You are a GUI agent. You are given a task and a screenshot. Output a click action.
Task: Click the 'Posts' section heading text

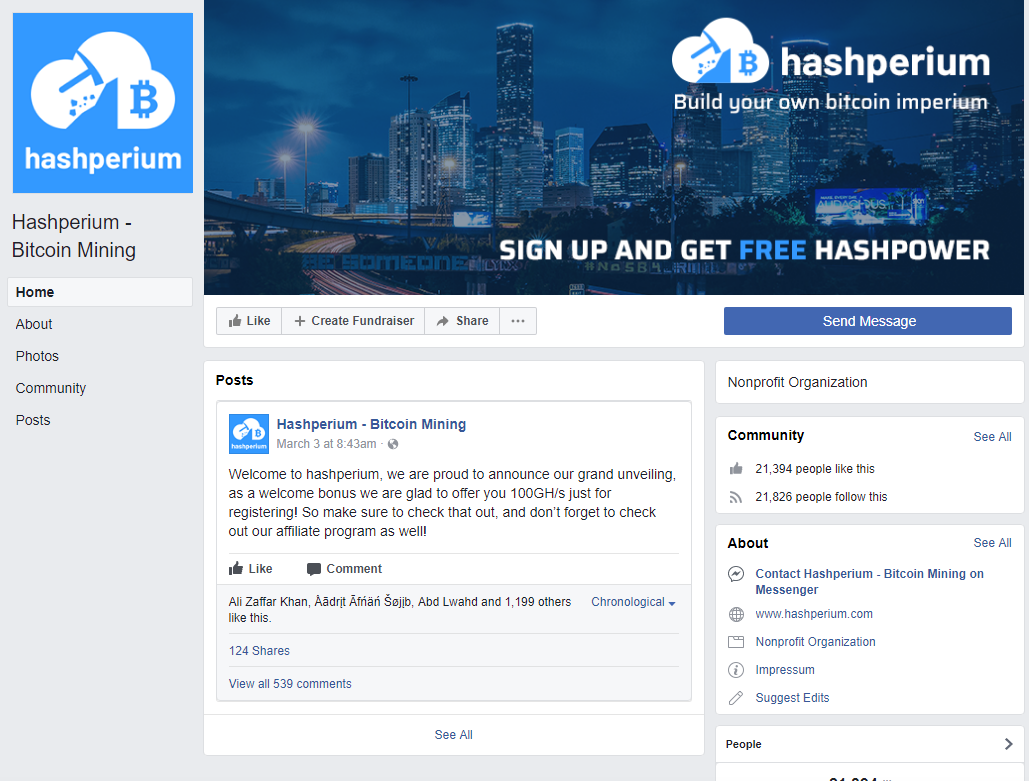(x=234, y=381)
